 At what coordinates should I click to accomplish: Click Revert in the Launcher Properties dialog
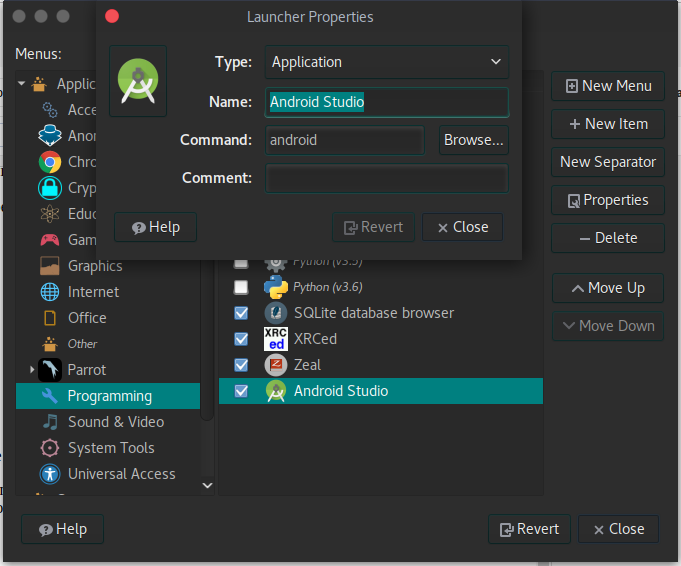374,227
